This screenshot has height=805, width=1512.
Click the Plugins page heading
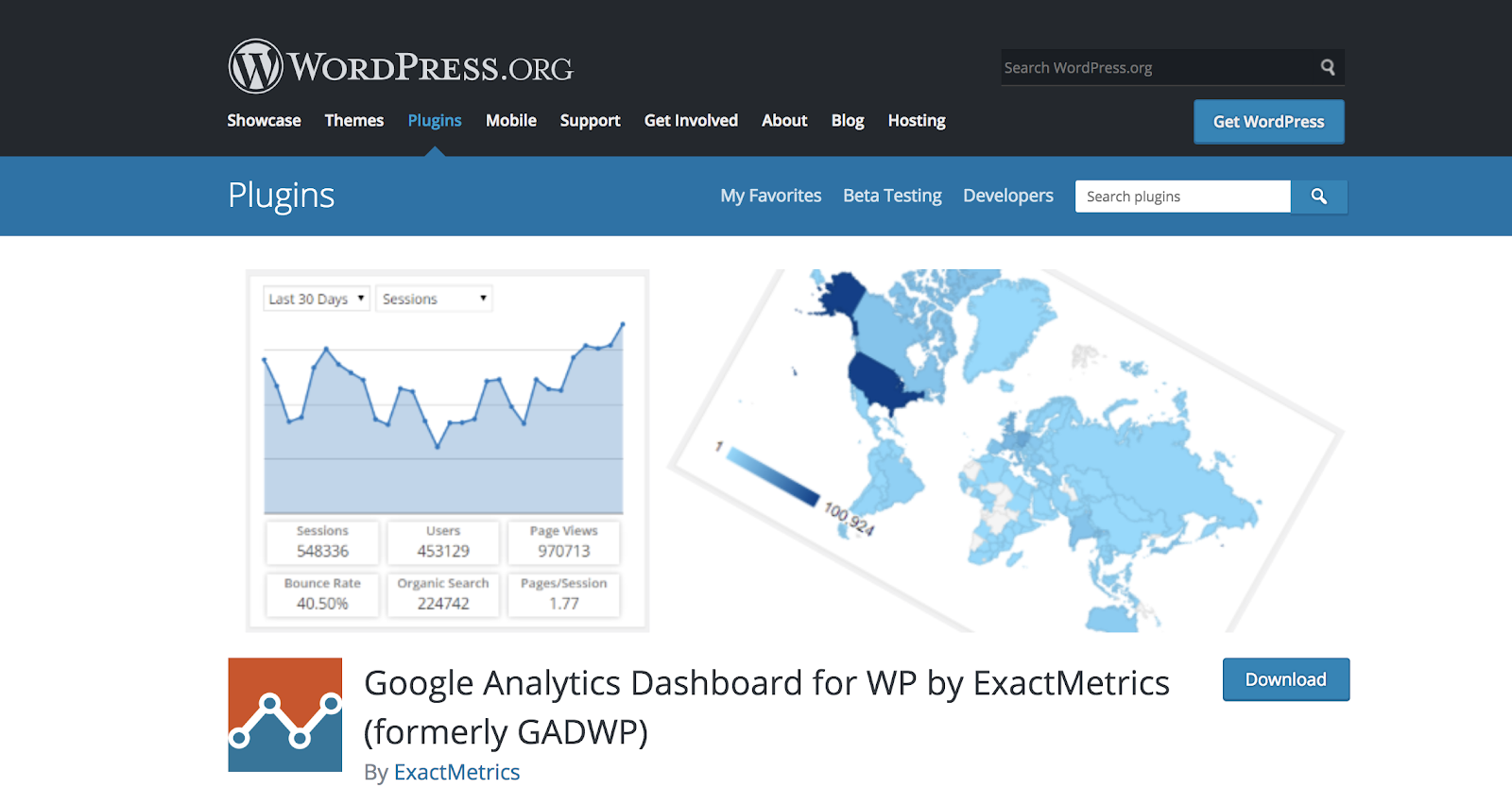[282, 196]
